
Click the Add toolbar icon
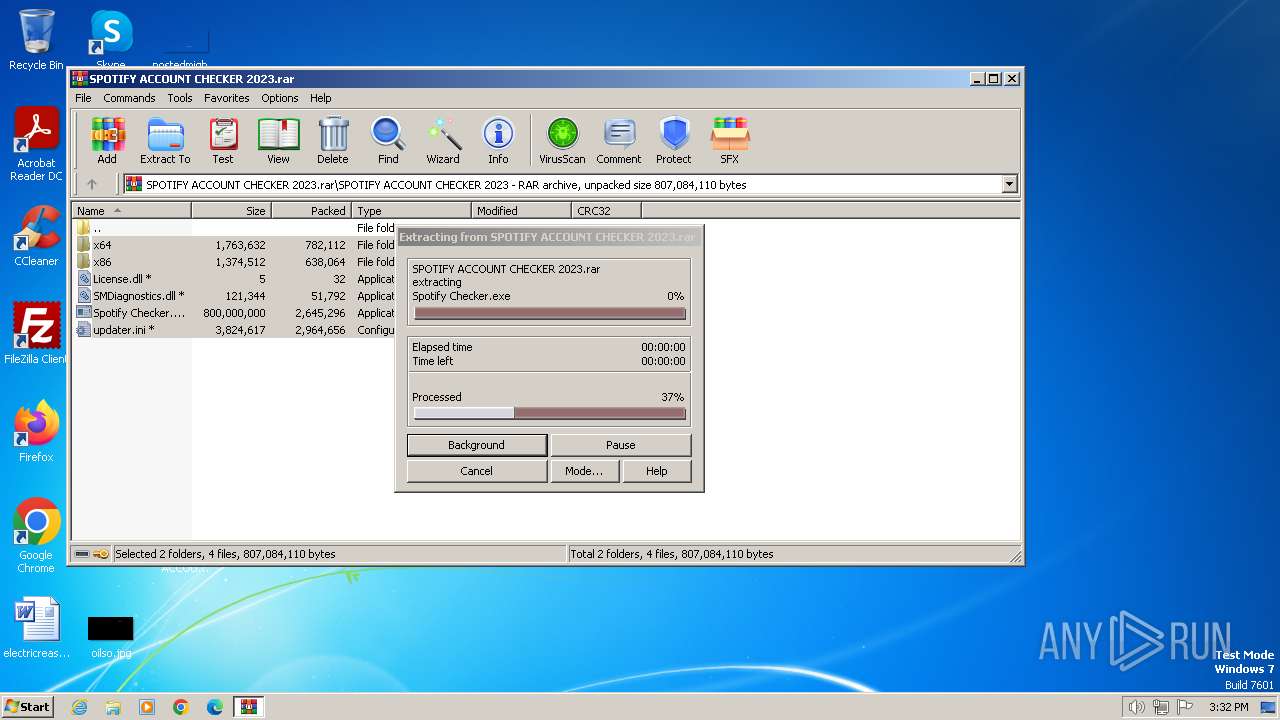(107, 140)
